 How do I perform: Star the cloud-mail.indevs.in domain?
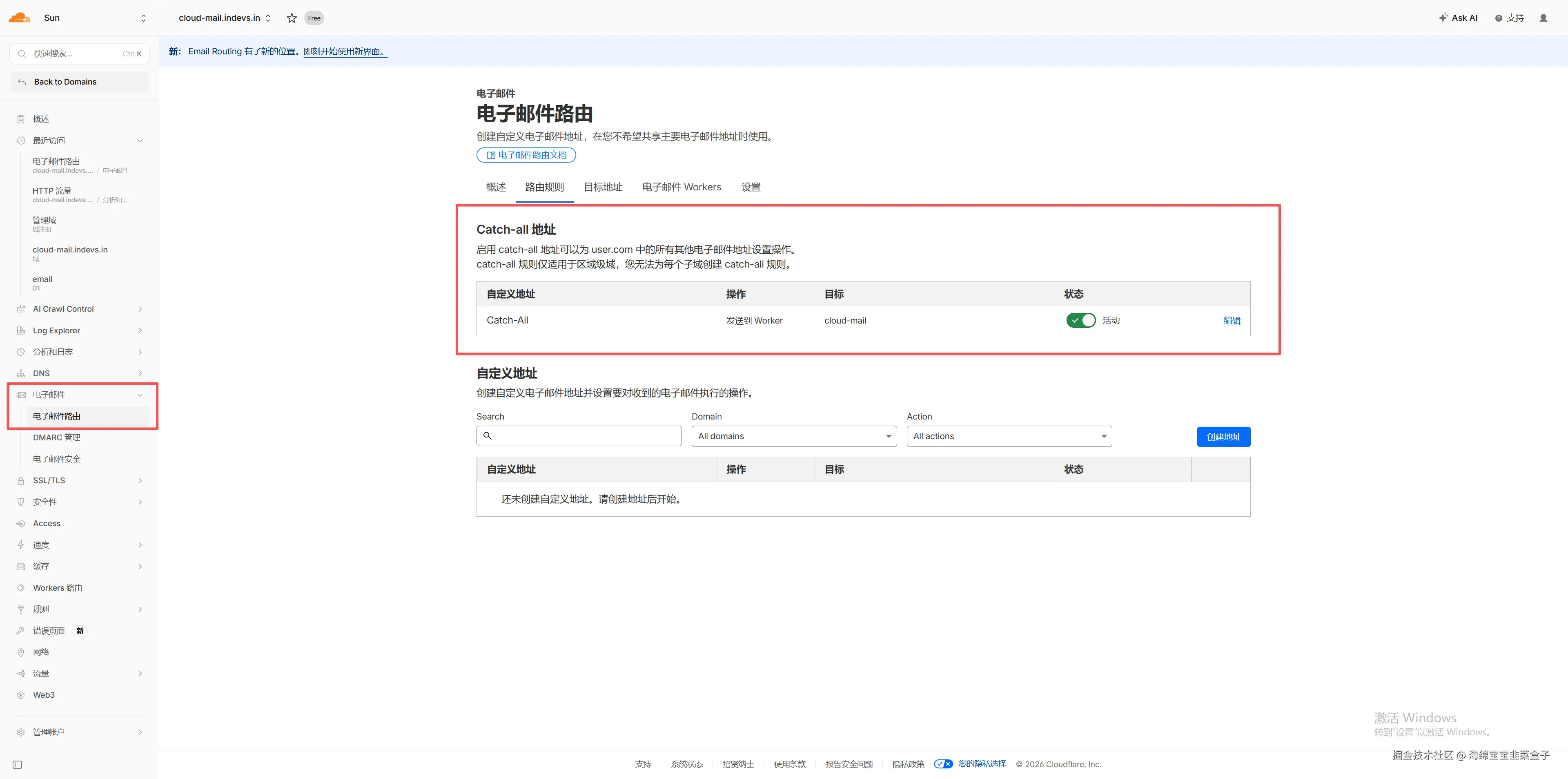292,18
